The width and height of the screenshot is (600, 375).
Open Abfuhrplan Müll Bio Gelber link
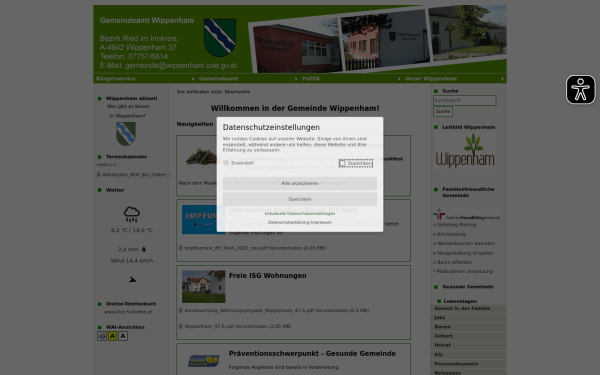coord(136,174)
